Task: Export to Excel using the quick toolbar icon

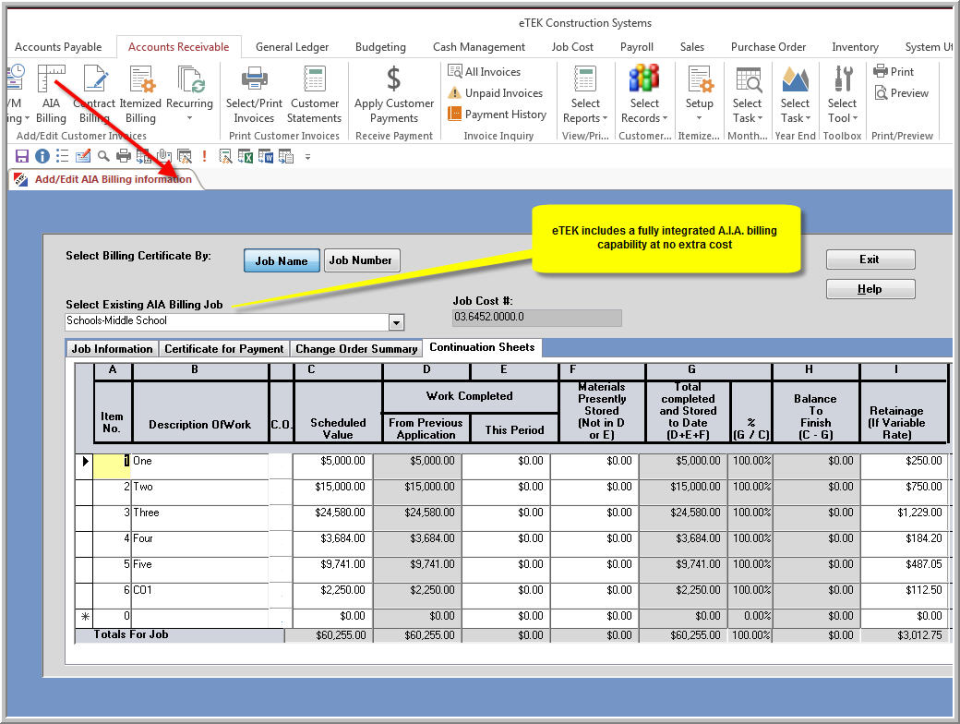Action: pyautogui.click(x=246, y=157)
